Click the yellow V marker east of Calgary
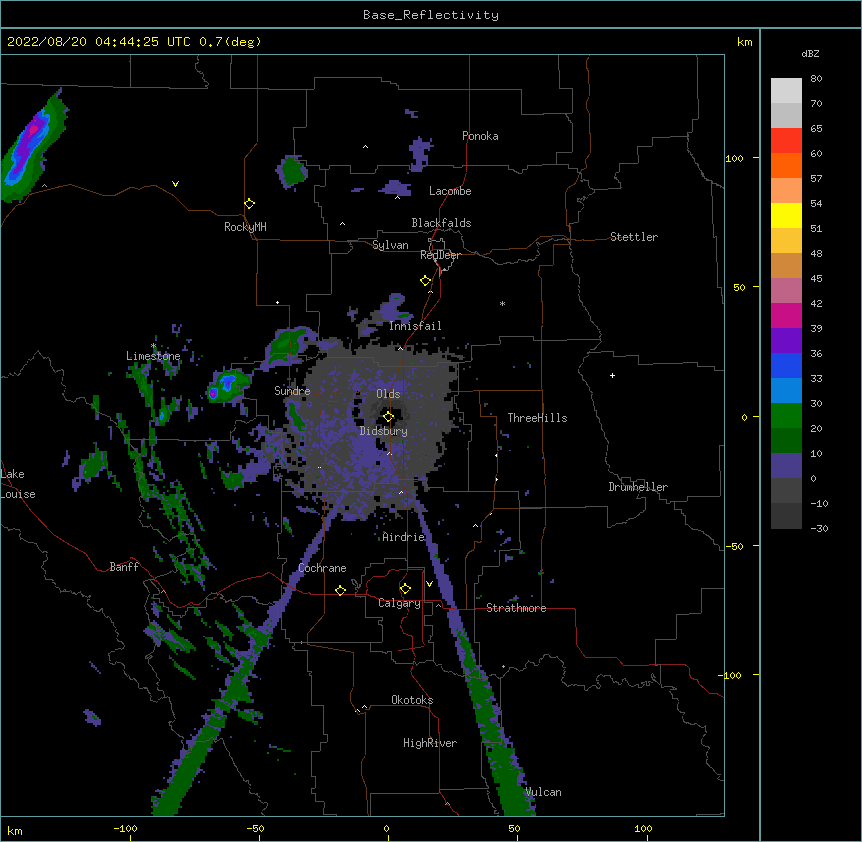The width and height of the screenshot is (862, 842). pos(429,584)
